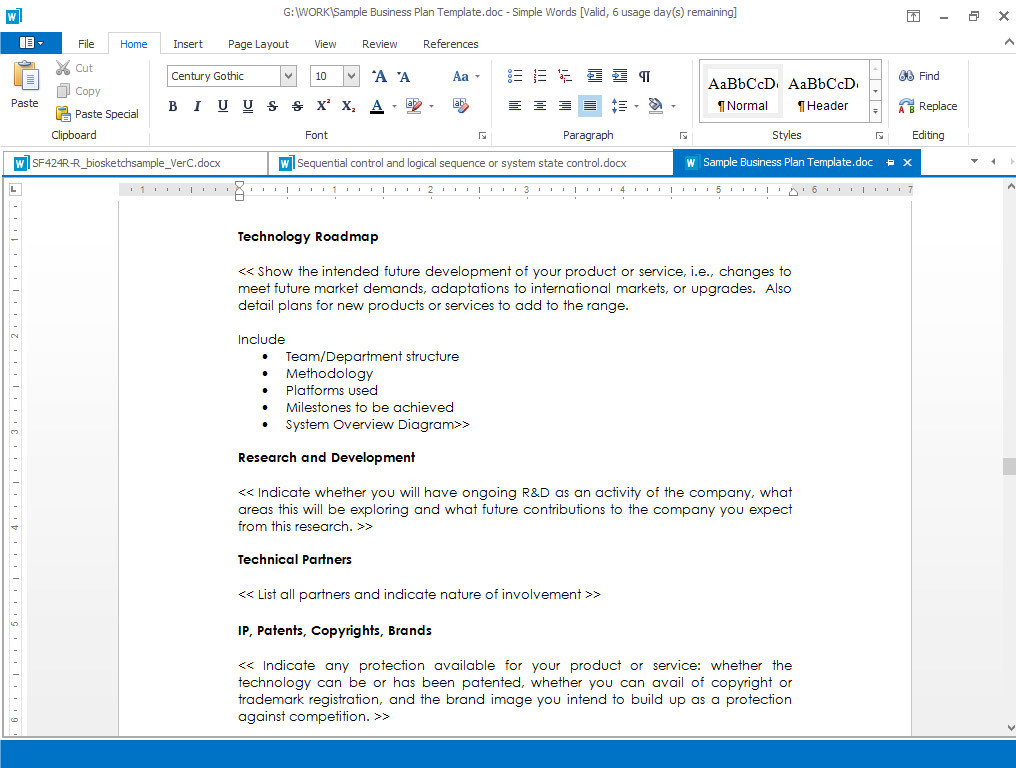Open the font size dropdown
The image size is (1016, 768).
pos(351,76)
